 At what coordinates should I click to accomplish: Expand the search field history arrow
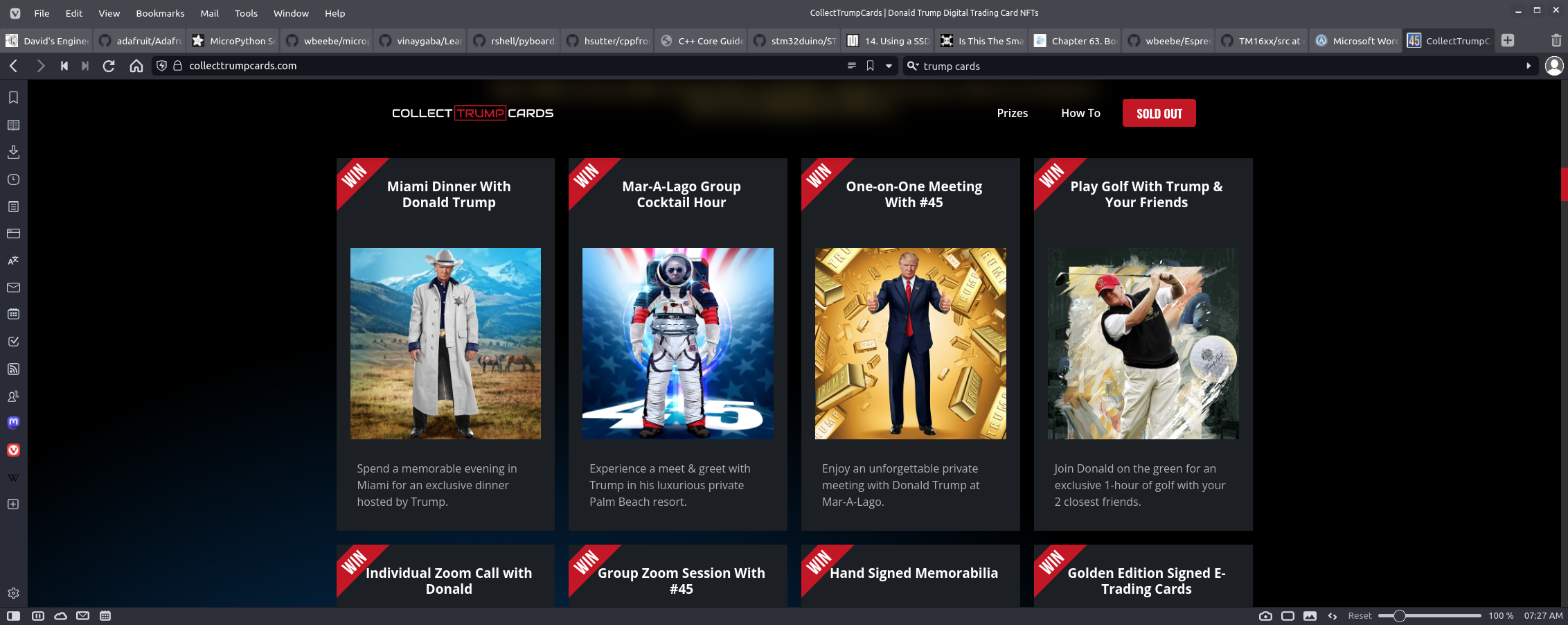tap(1529, 66)
